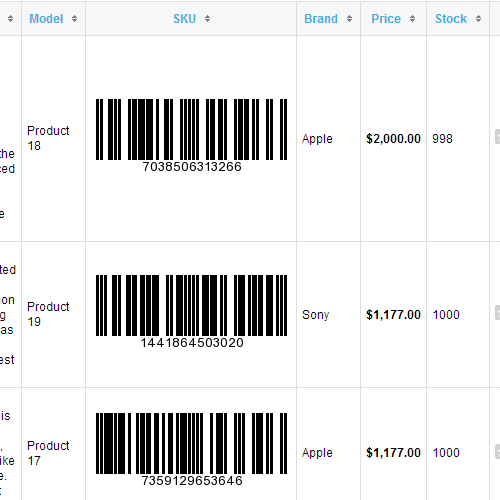Click the sort arrows beside Brand
The height and width of the screenshot is (500, 500).
coord(349,19)
